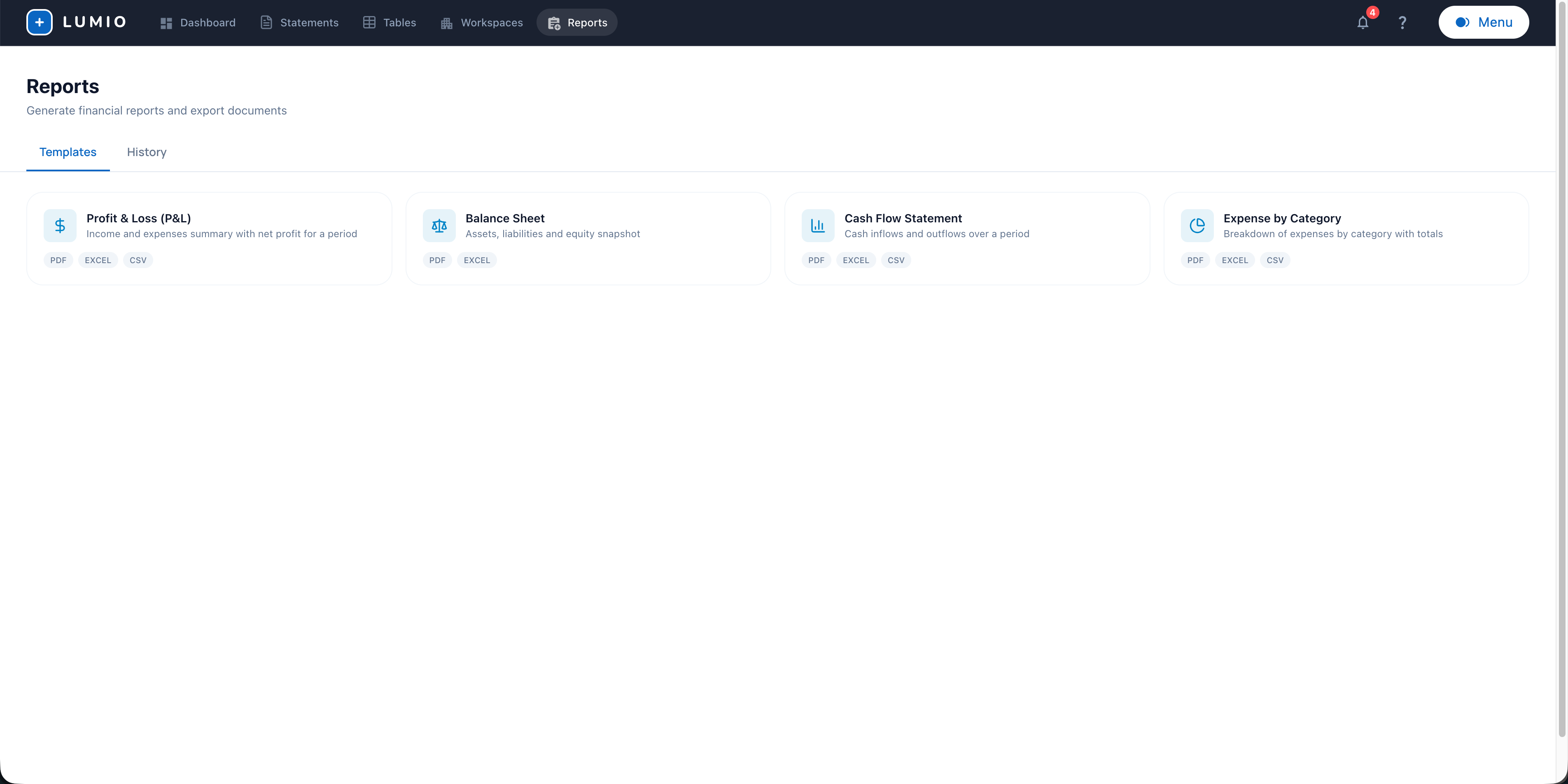Click the Cash Flow description text
1568x784 pixels.
point(937,234)
